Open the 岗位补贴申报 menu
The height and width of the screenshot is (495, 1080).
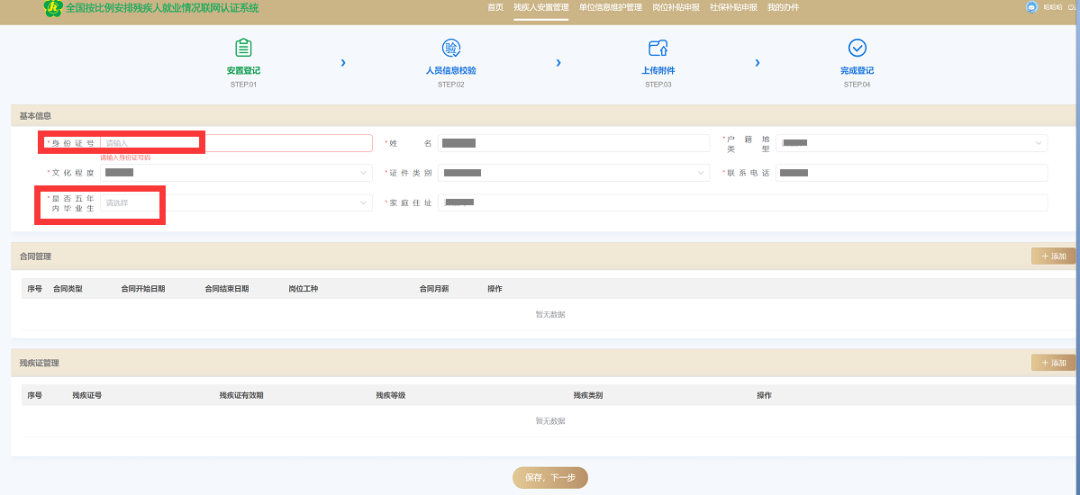676,8
